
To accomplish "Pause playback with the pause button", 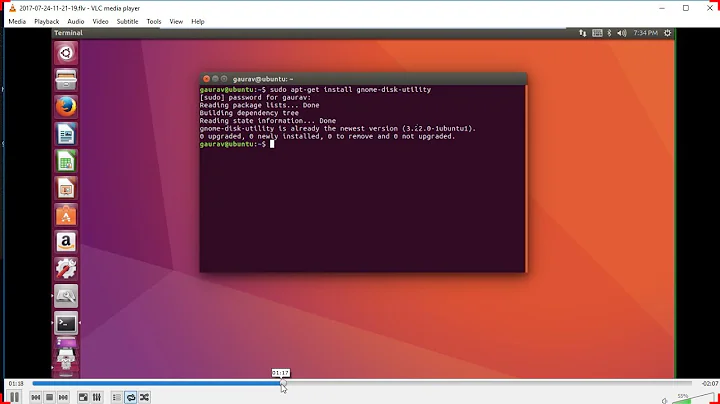I will coord(14,397).
